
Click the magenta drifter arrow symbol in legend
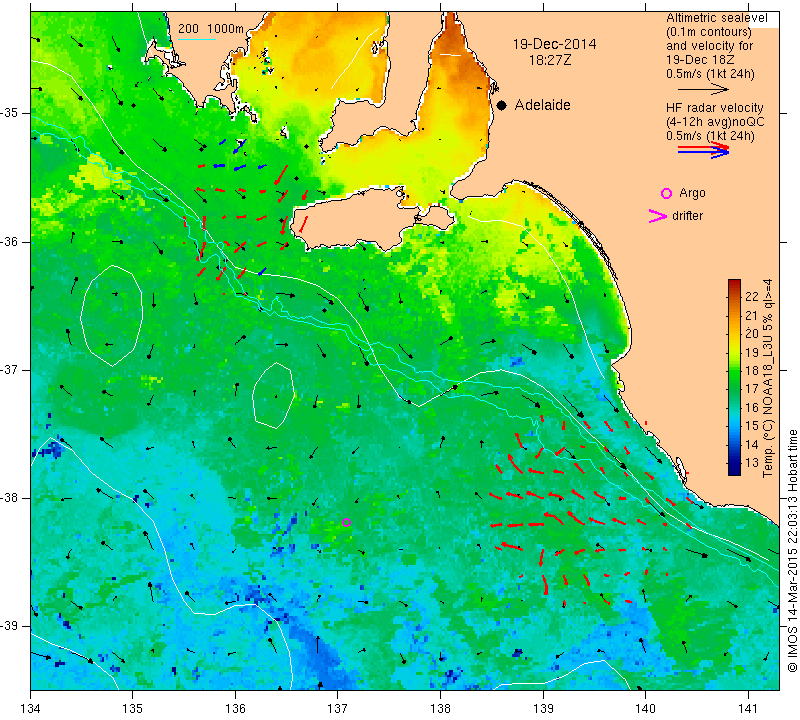[657, 216]
